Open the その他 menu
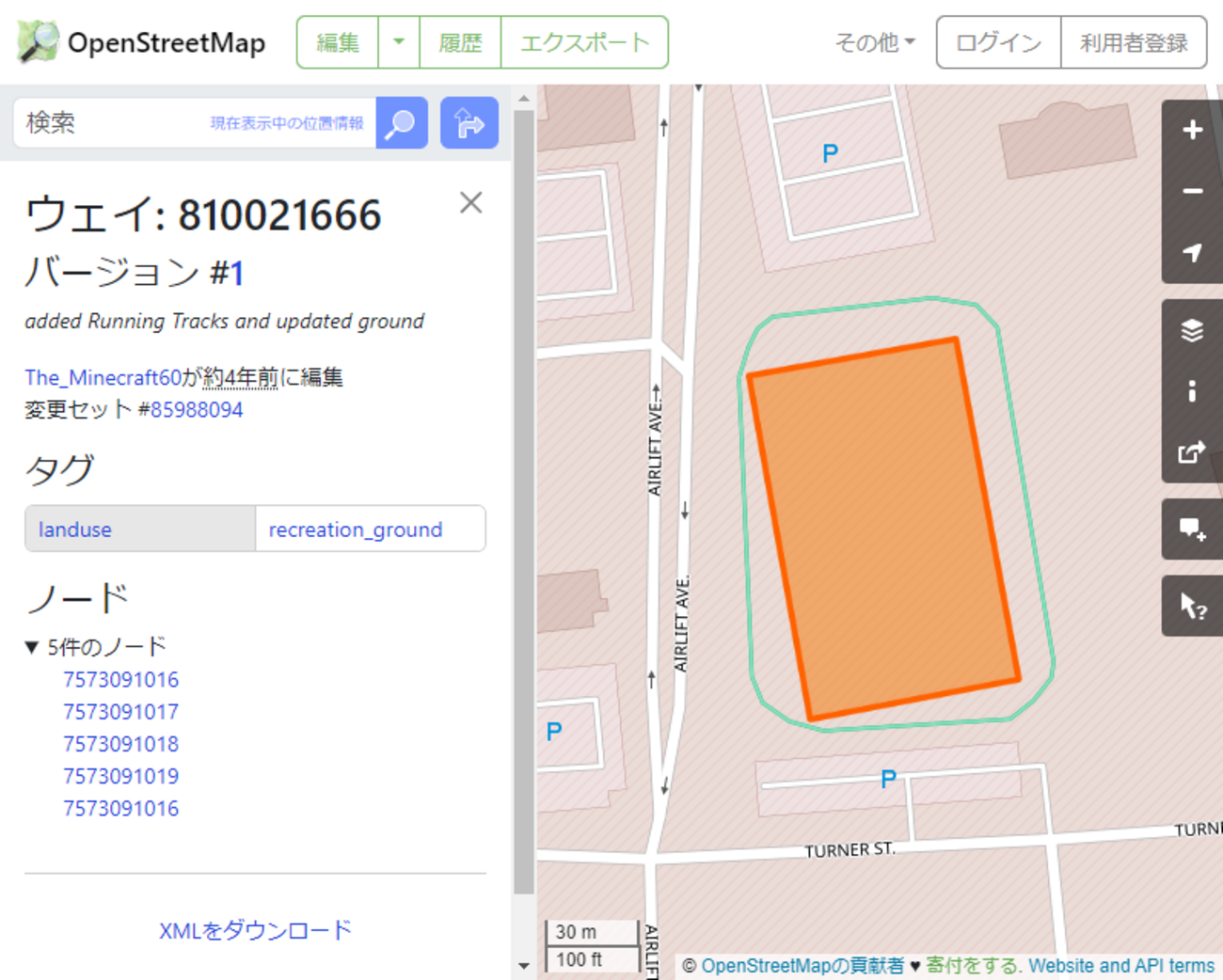 (873, 42)
